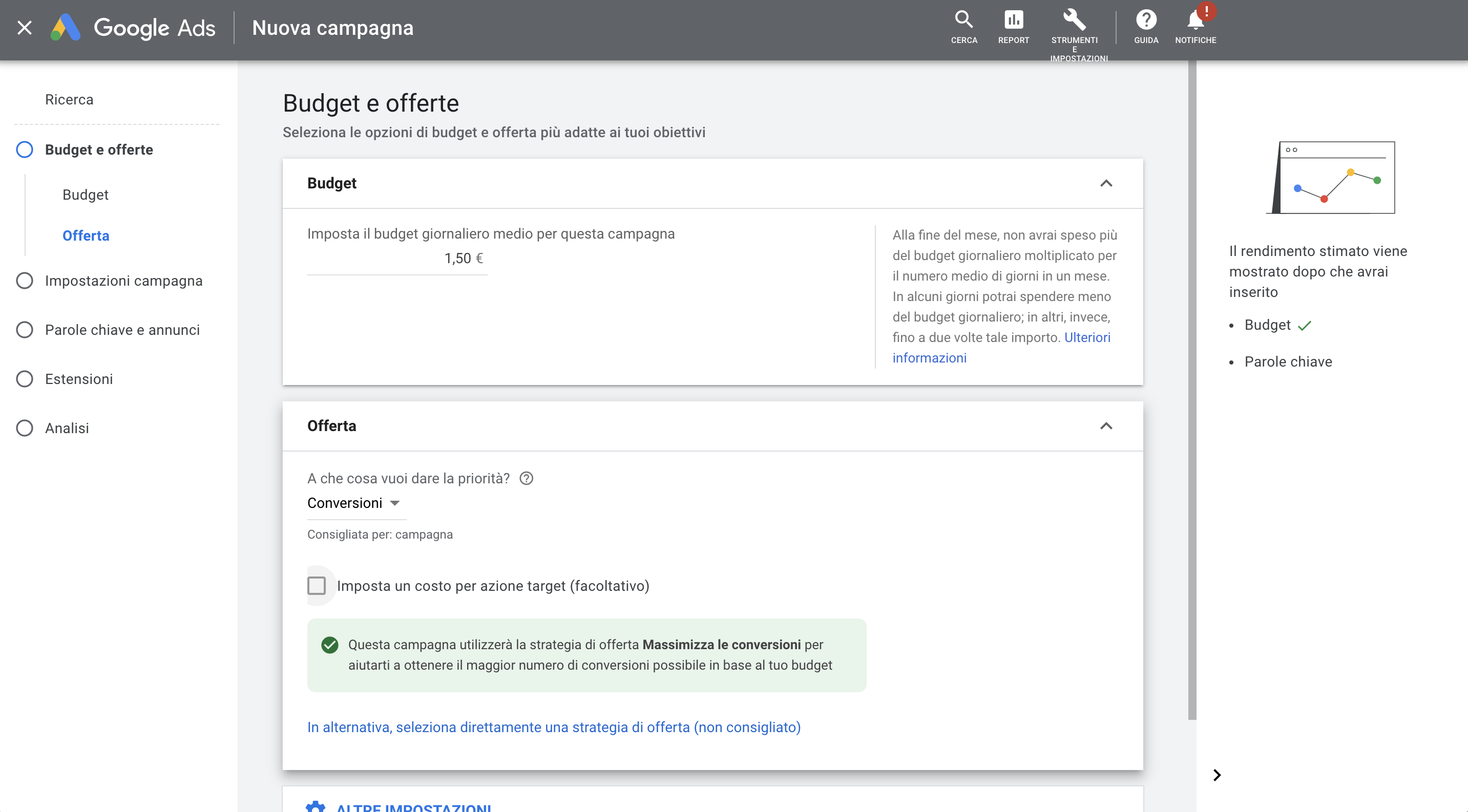
Task: Collapse the Offerta section
Action: 1105,426
